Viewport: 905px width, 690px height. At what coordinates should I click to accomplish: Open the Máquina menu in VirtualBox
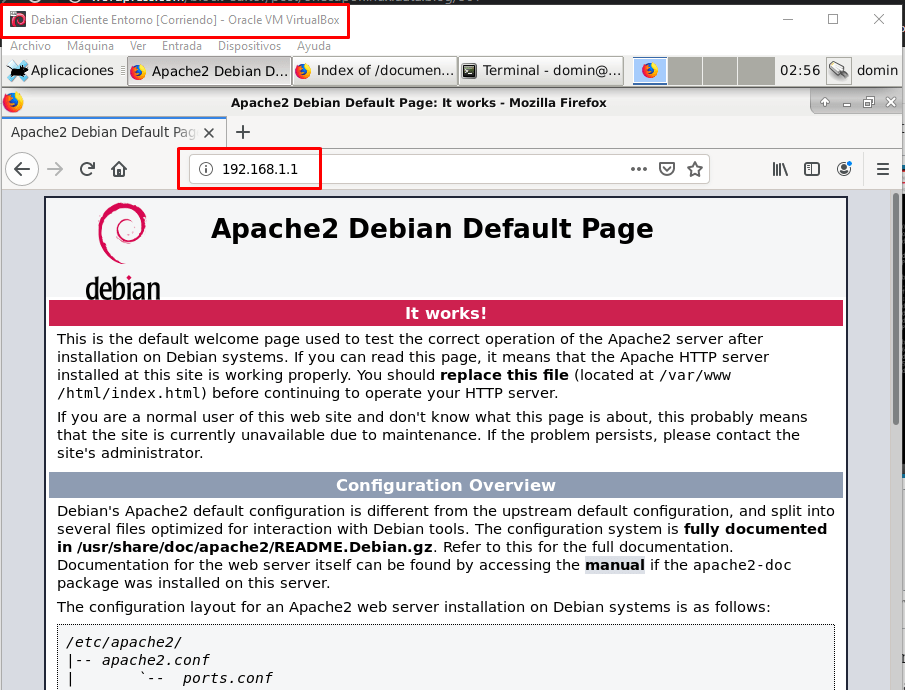[x=90, y=46]
